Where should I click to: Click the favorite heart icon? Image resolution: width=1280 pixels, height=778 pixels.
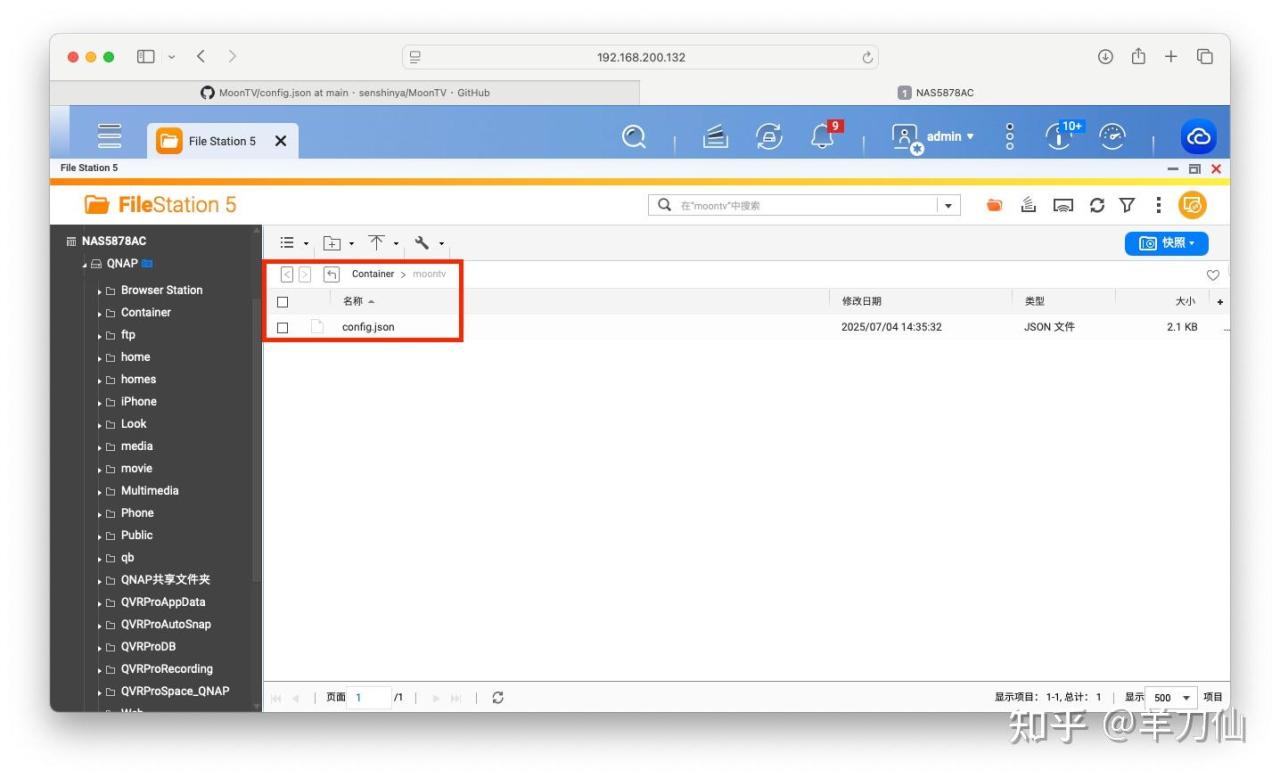point(1213,275)
